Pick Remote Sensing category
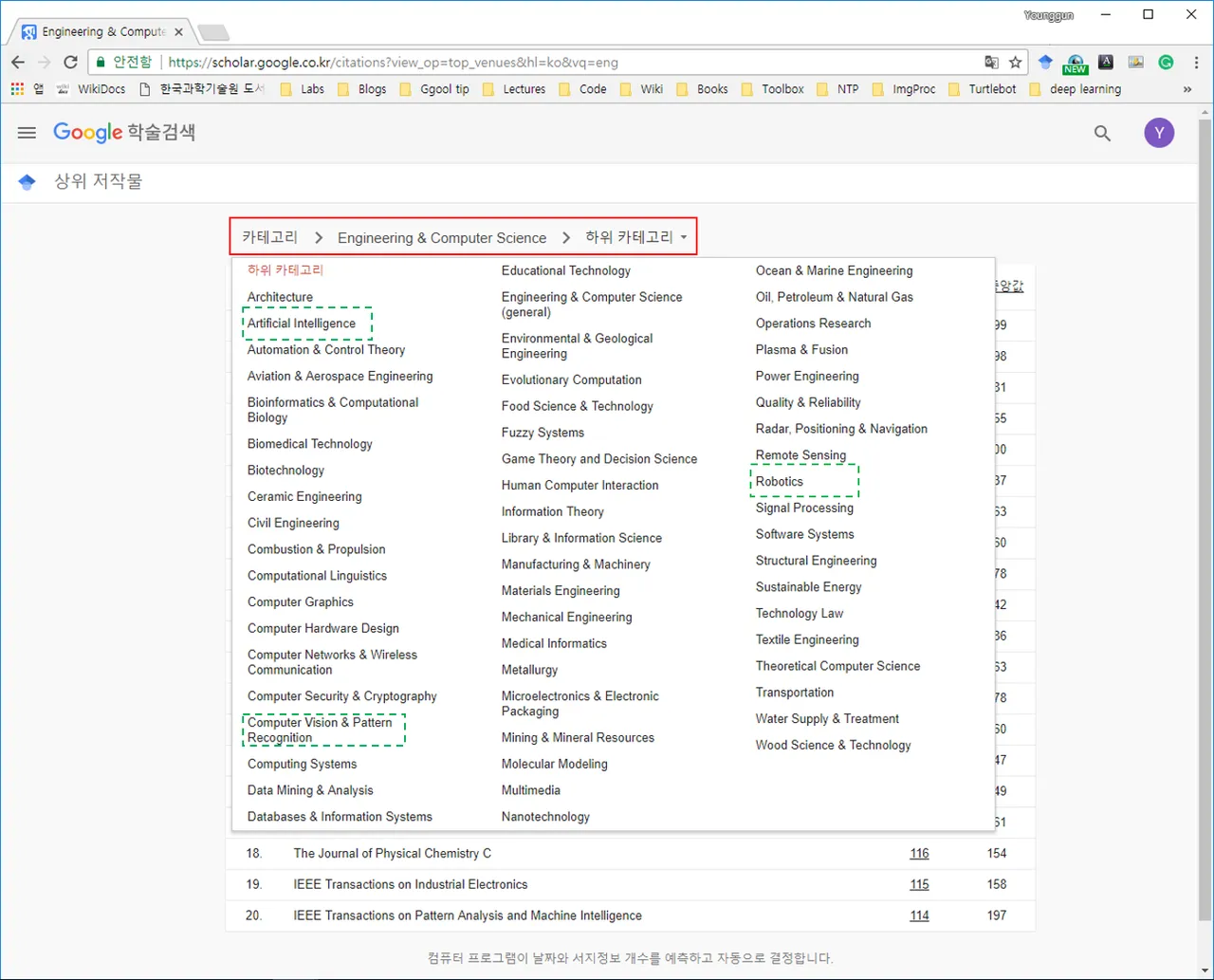1214x980 pixels. pos(800,455)
